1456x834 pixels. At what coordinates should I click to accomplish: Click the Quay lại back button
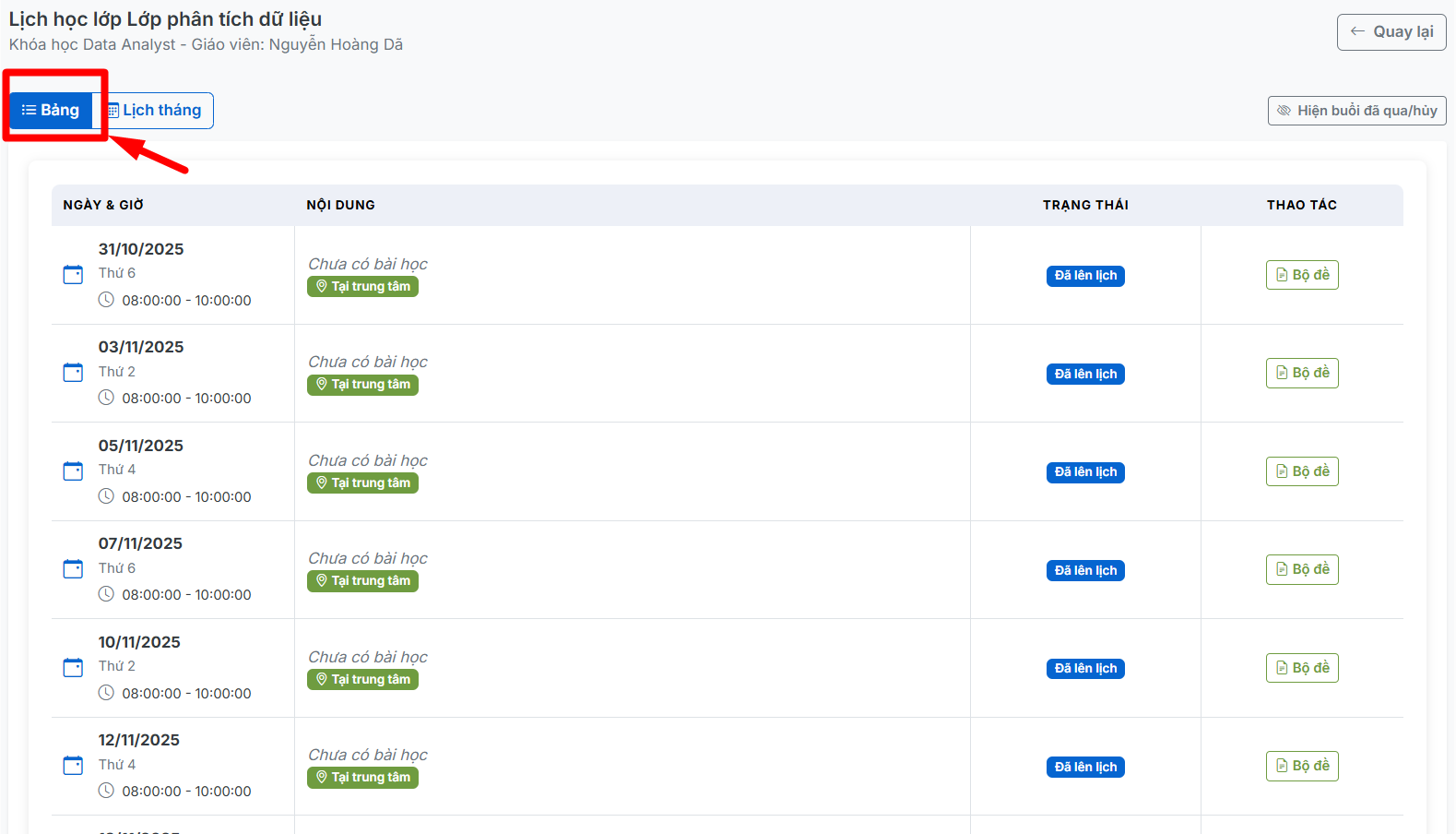(x=1391, y=32)
